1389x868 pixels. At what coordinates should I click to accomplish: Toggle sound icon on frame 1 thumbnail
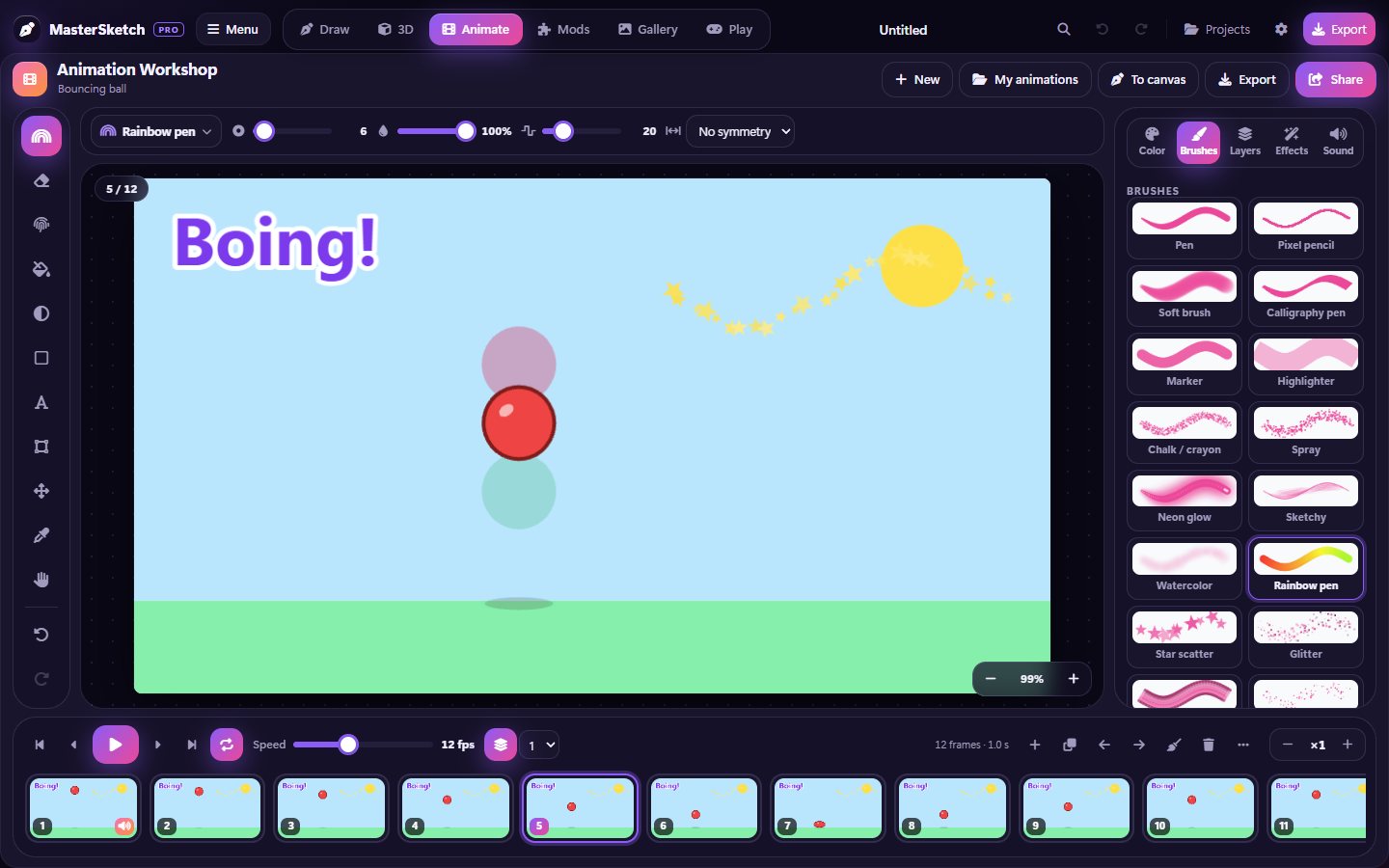[124, 826]
